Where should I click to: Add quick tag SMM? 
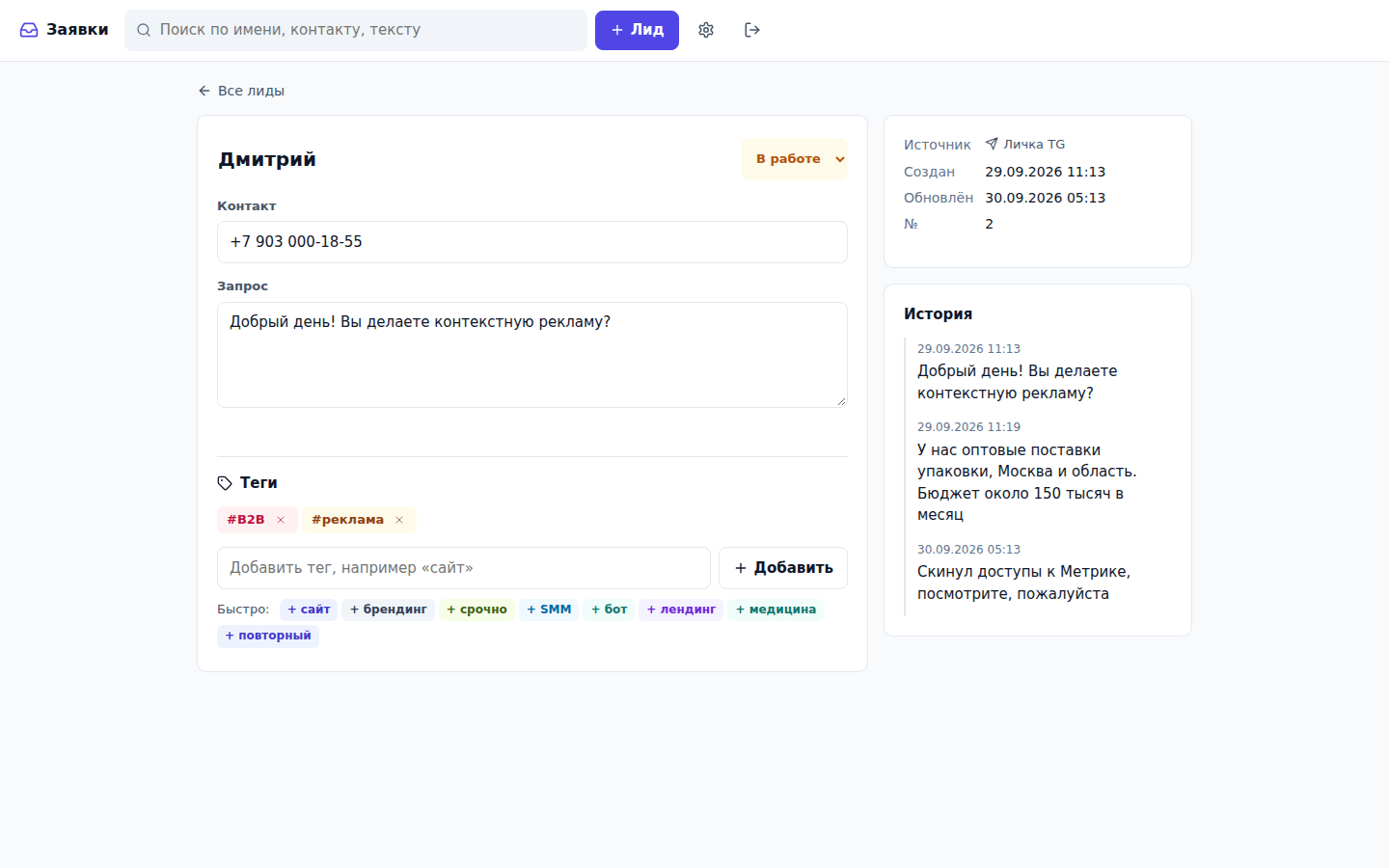549,610
